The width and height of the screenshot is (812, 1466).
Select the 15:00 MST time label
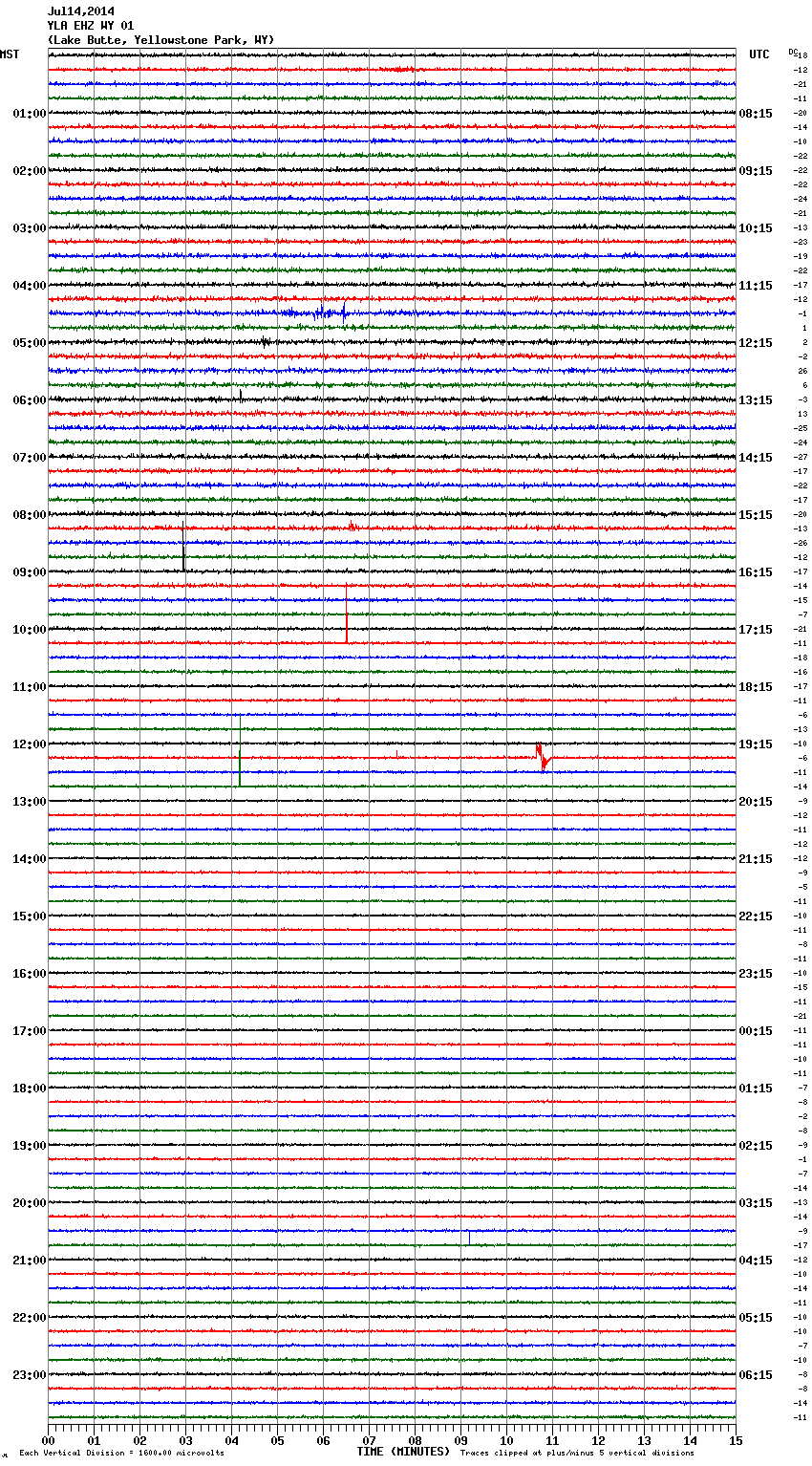(30, 916)
